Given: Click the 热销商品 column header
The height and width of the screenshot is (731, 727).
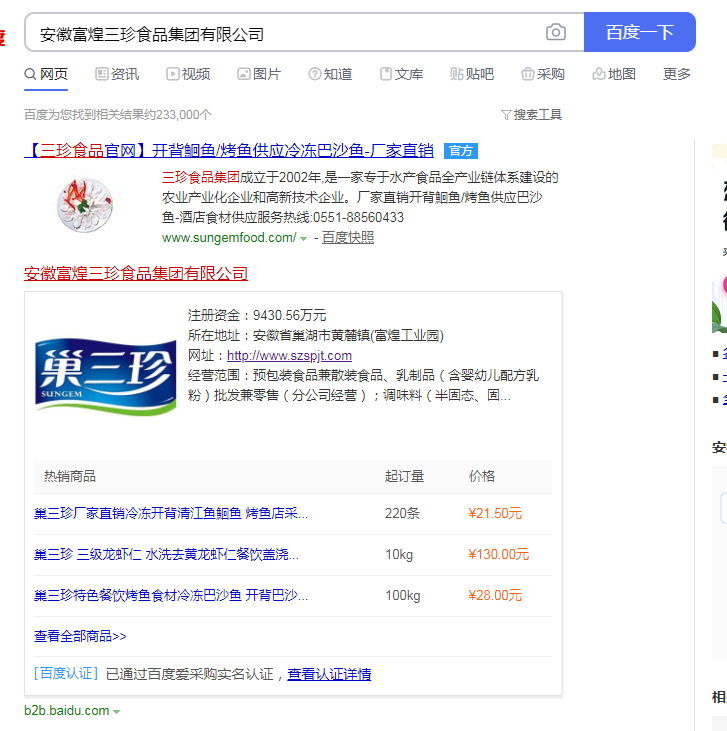Looking at the screenshot, I should click(70, 476).
